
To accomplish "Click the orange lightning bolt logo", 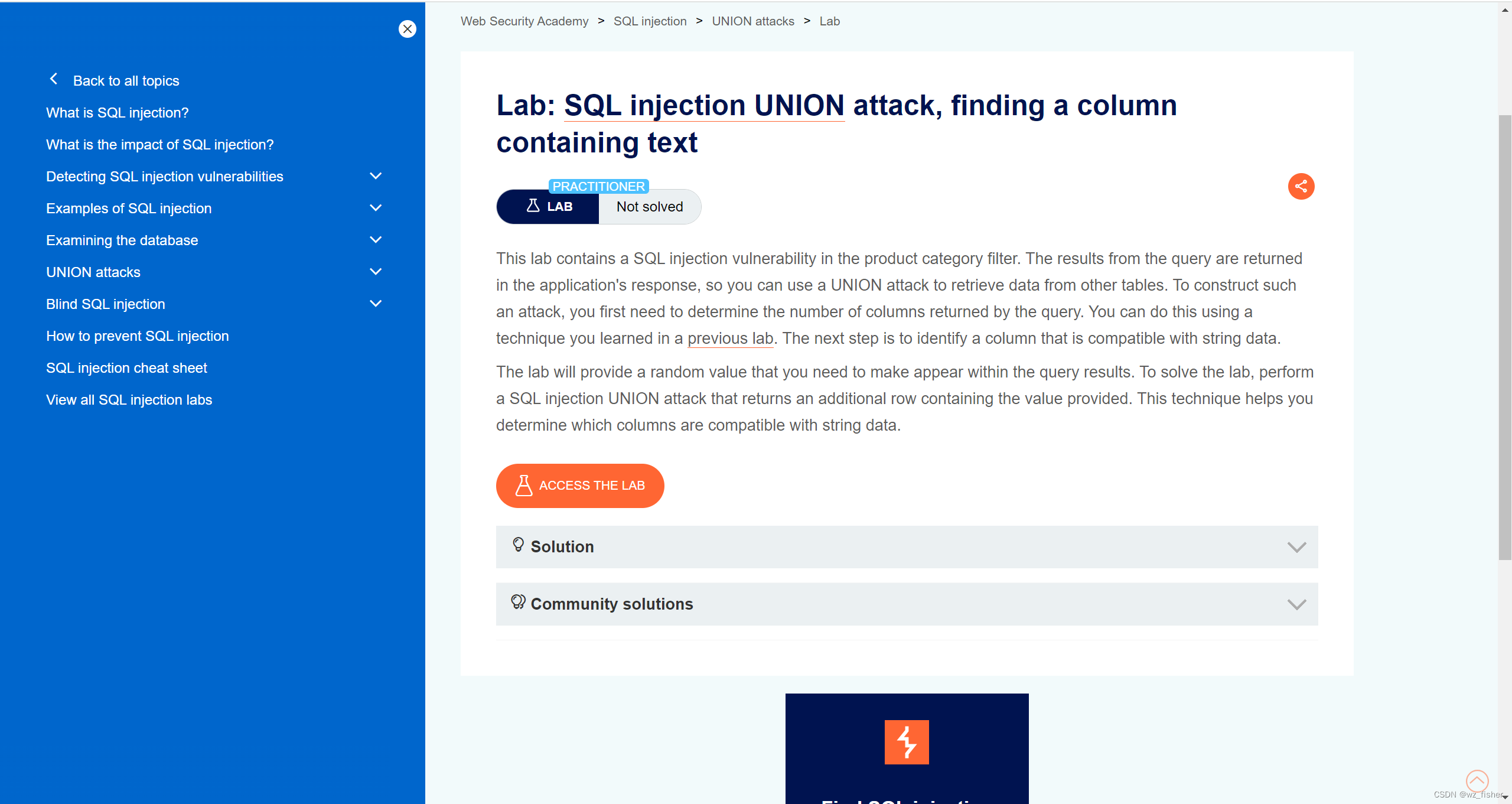I will pos(906,742).
